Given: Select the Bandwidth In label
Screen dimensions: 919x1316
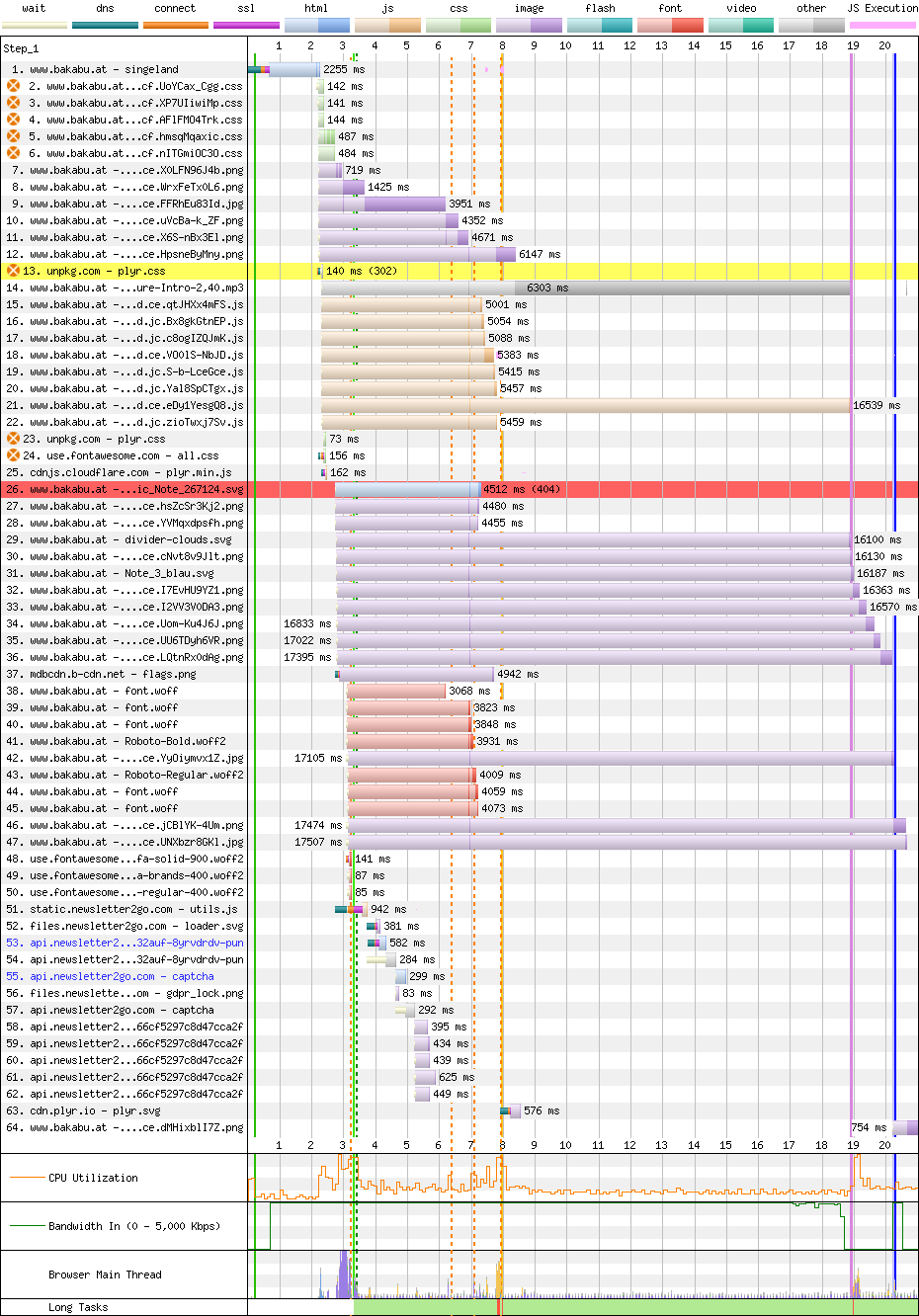Looking at the screenshot, I should coord(134,1226).
